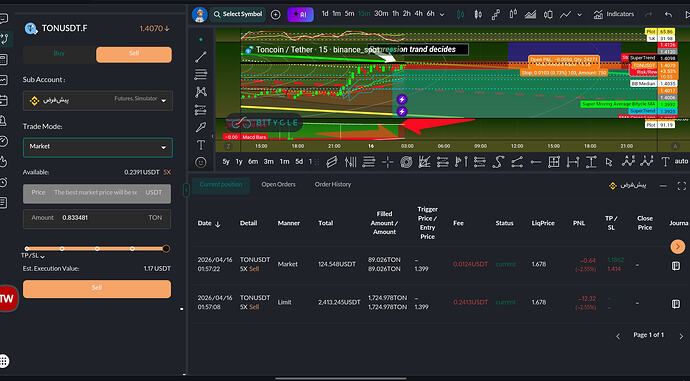Submit the orange Sell order button
690x381 pixels.
point(97,289)
